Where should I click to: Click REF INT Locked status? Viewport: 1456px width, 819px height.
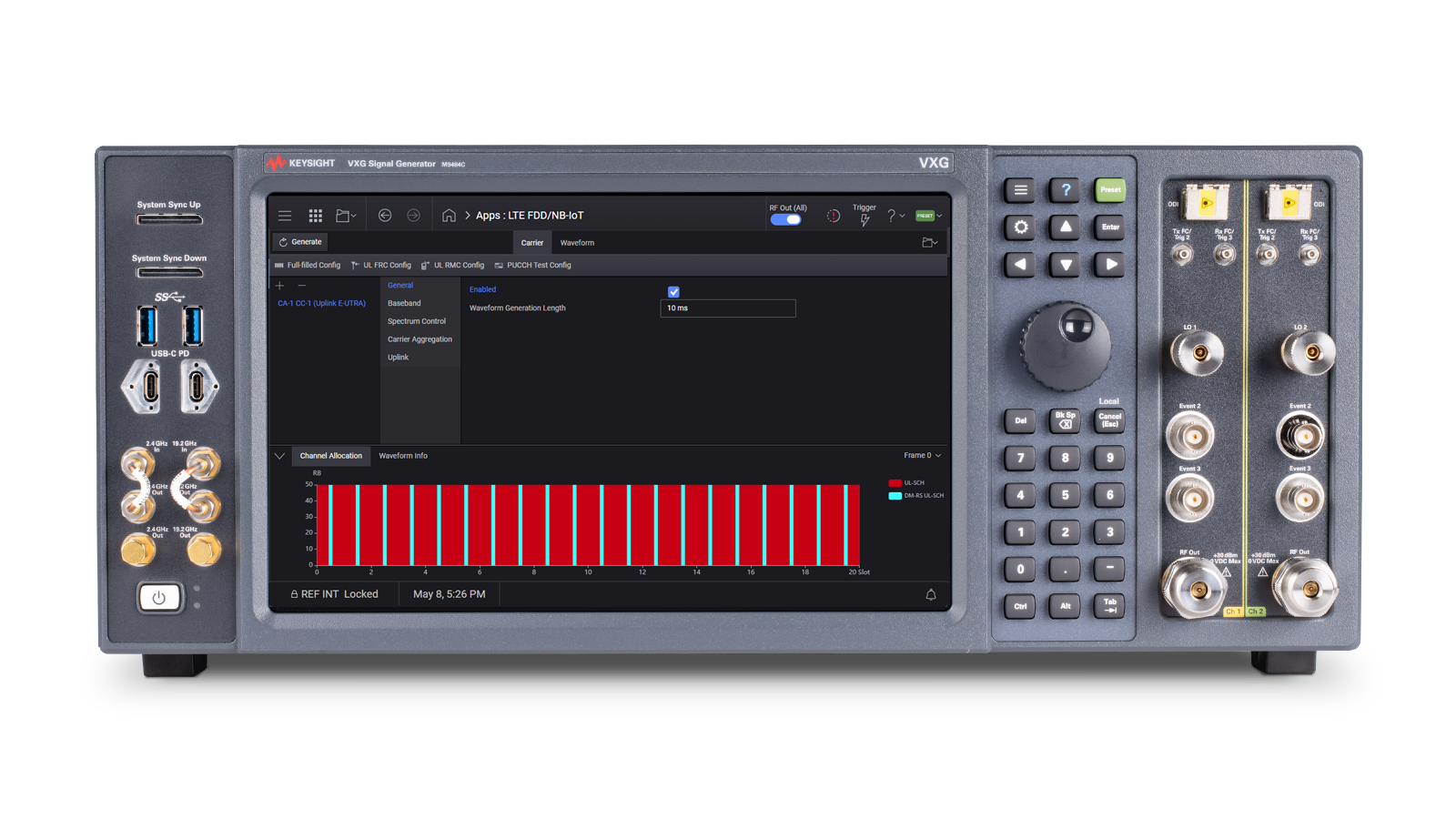tap(334, 594)
